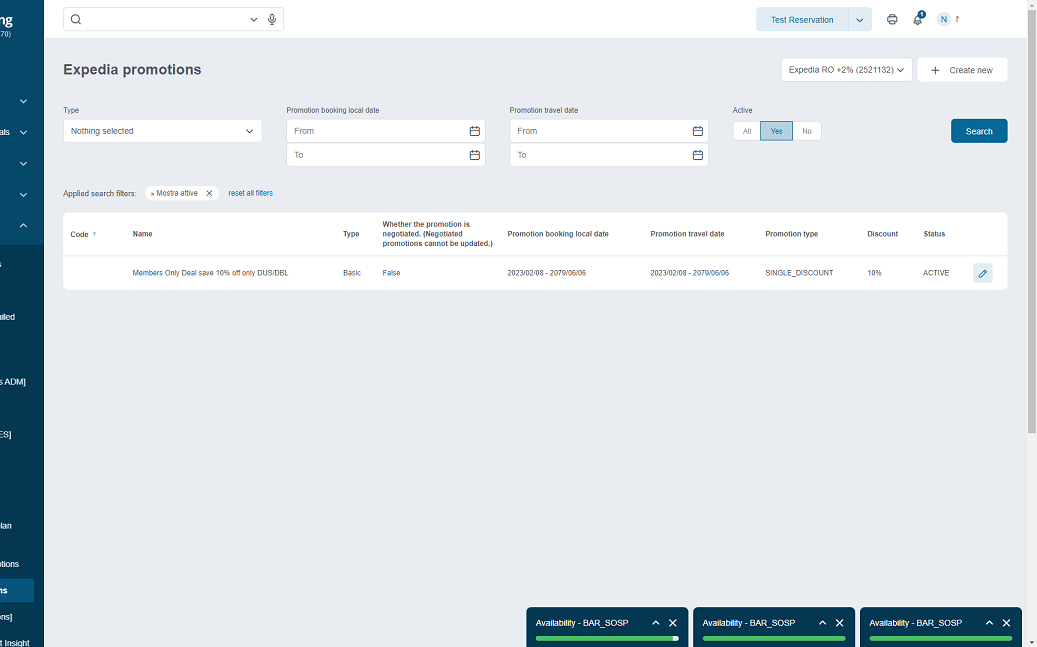Collapse the third Availability - BAR_SOSP panel
Viewport: 1037px width, 647px height.
click(x=989, y=623)
